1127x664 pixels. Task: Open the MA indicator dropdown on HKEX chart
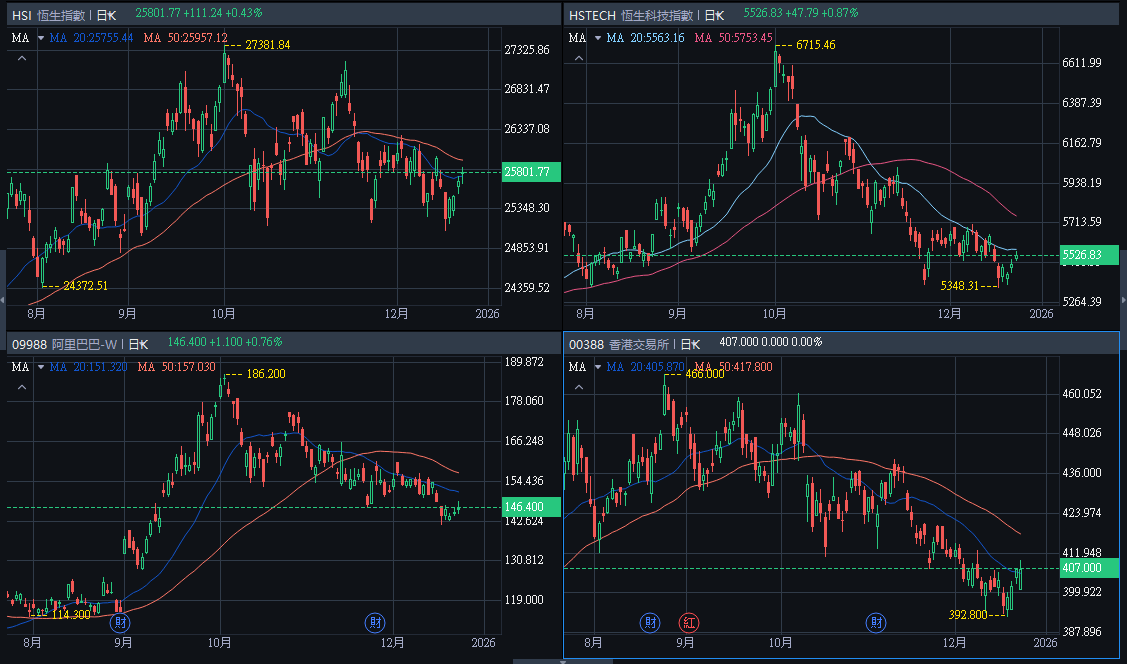coord(597,367)
